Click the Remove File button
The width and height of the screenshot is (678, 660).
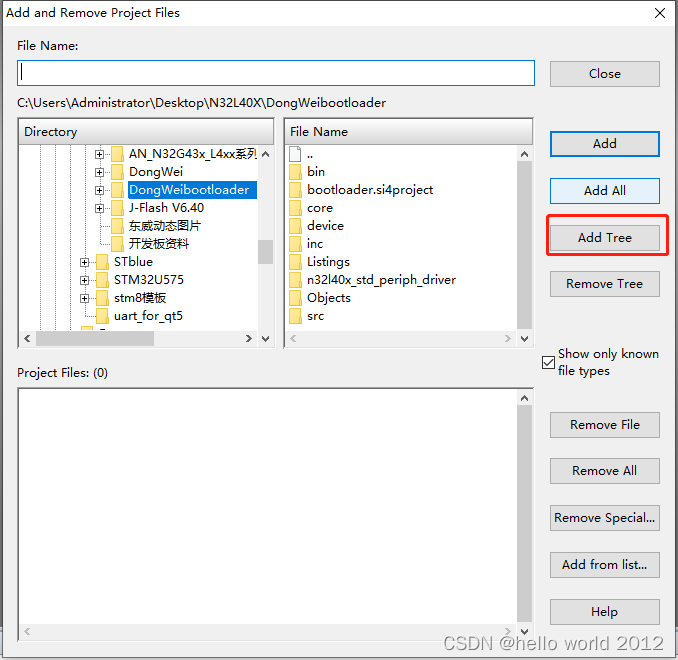(604, 425)
